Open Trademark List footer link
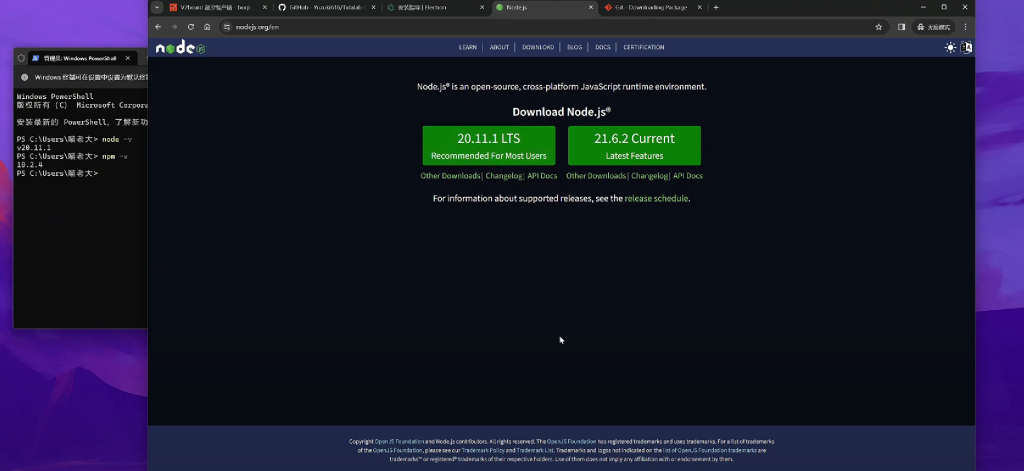Viewport: 1024px width, 471px height. click(x=535, y=450)
